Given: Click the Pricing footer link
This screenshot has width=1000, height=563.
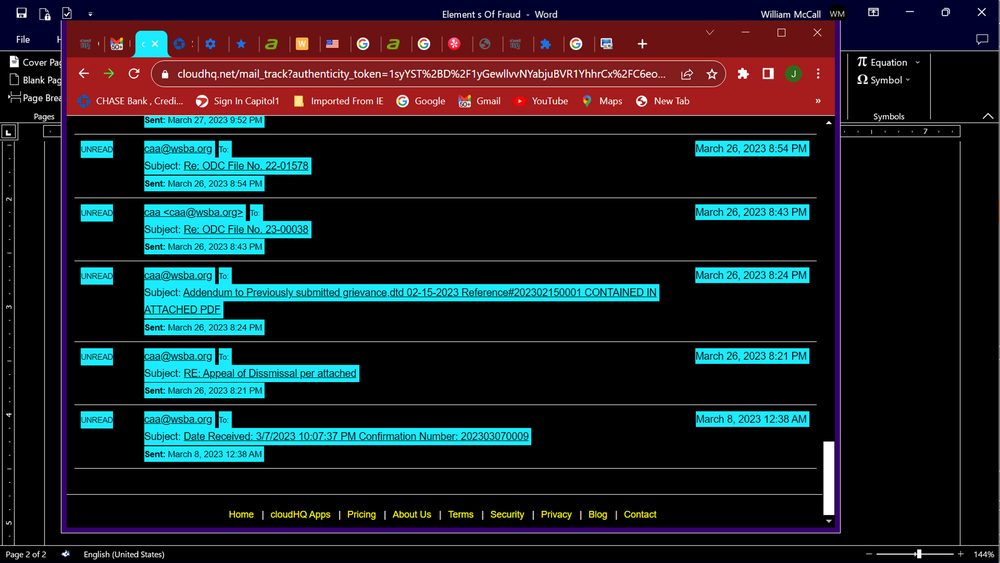Looking at the screenshot, I should click(x=361, y=514).
